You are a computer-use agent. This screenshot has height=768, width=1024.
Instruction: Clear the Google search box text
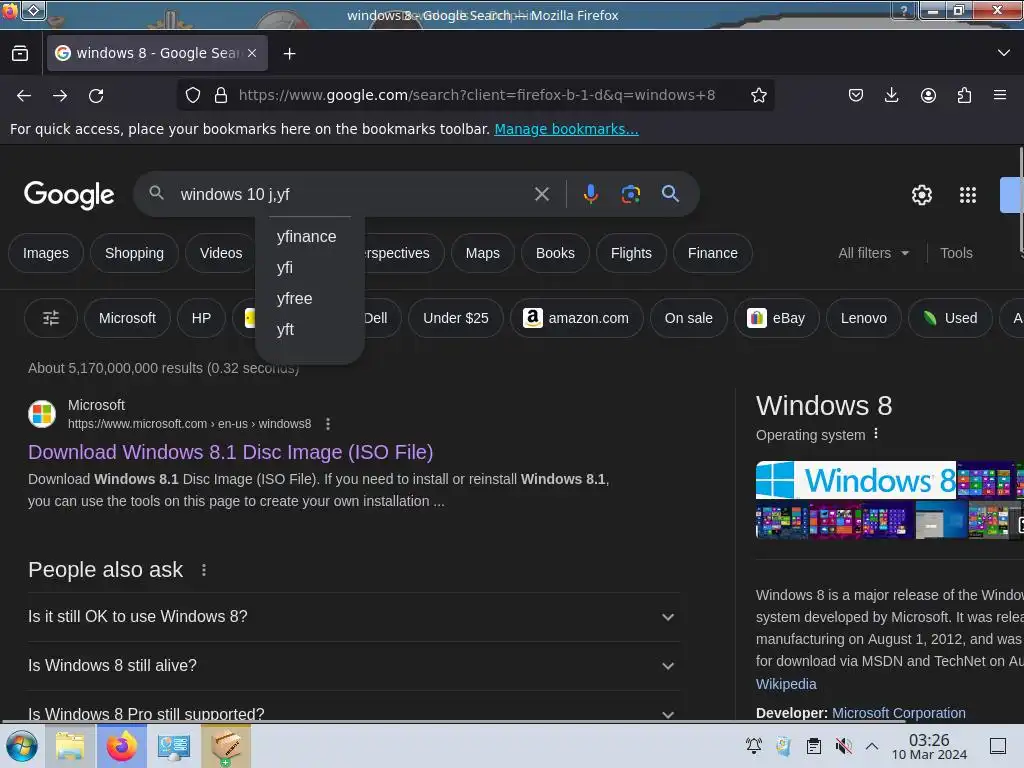pyautogui.click(x=541, y=194)
